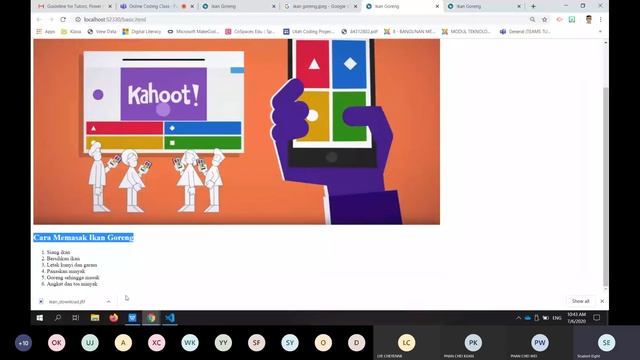Click the list item 'Panaskan minyak'
This screenshot has width=640, height=360.
click(66, 271)
